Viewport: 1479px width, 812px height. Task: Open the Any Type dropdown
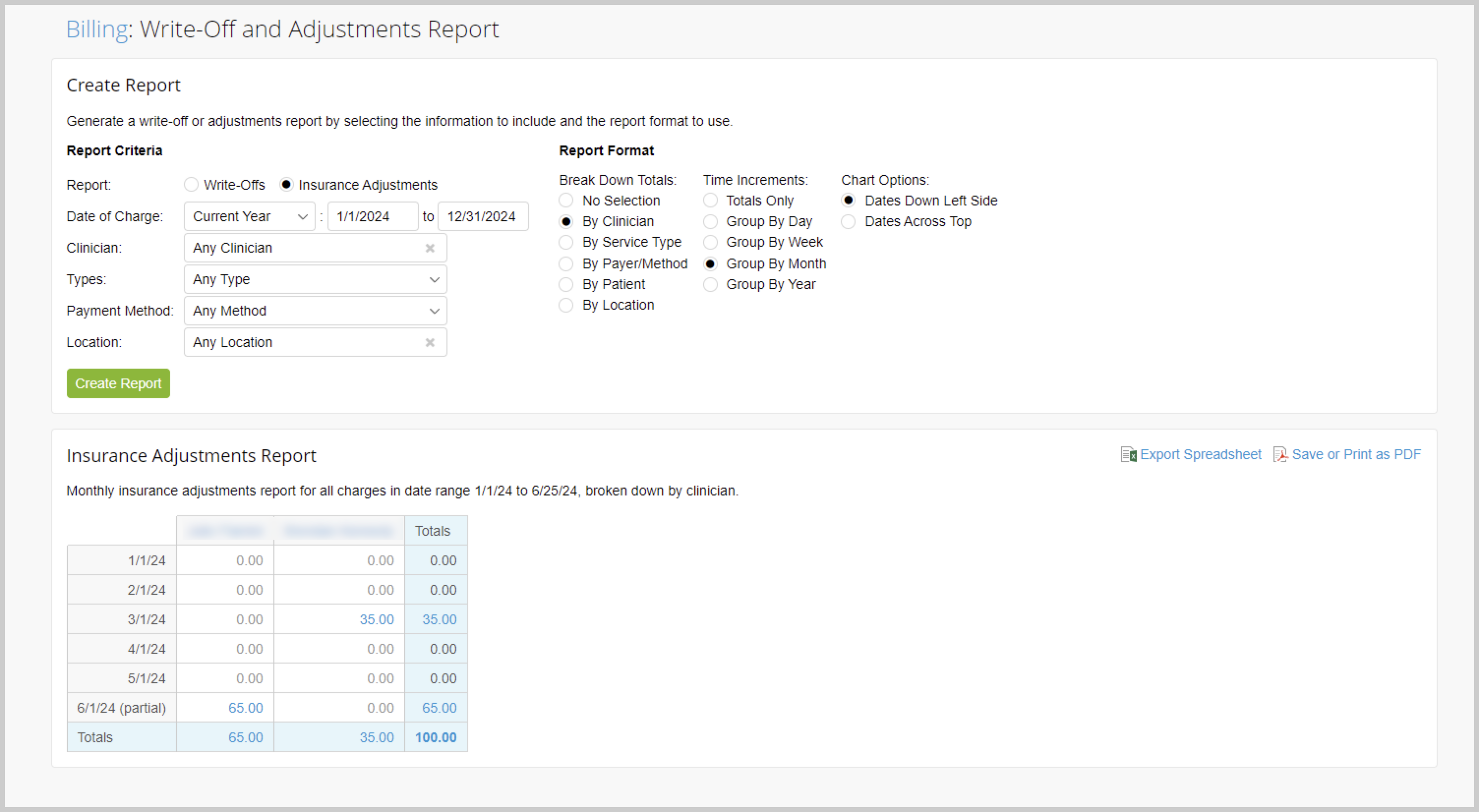coord(315,280)
